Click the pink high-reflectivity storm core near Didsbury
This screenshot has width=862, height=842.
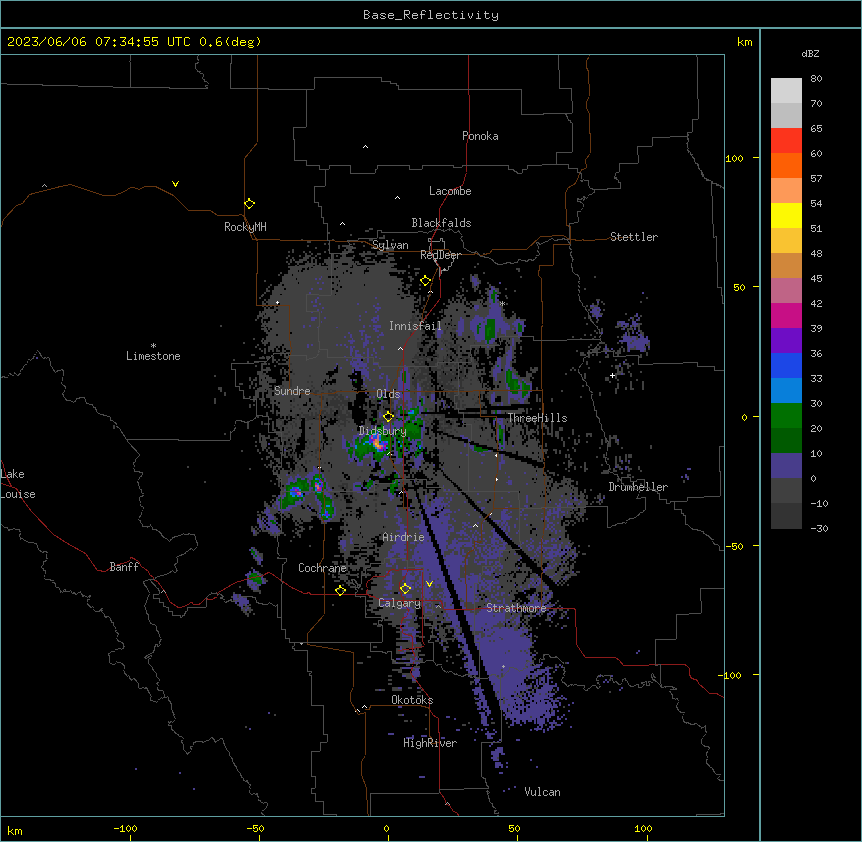point(378,443)
